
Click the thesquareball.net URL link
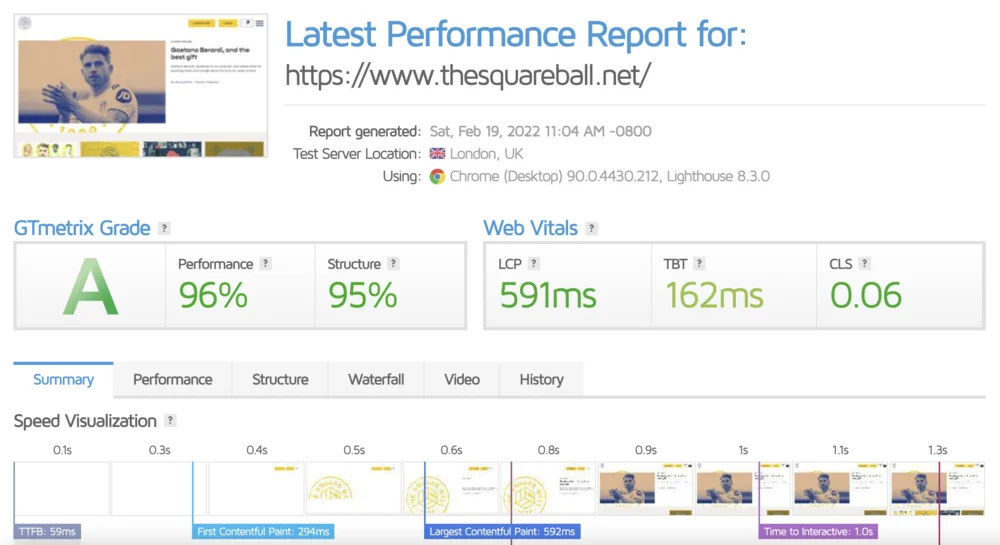click(468, 75)
